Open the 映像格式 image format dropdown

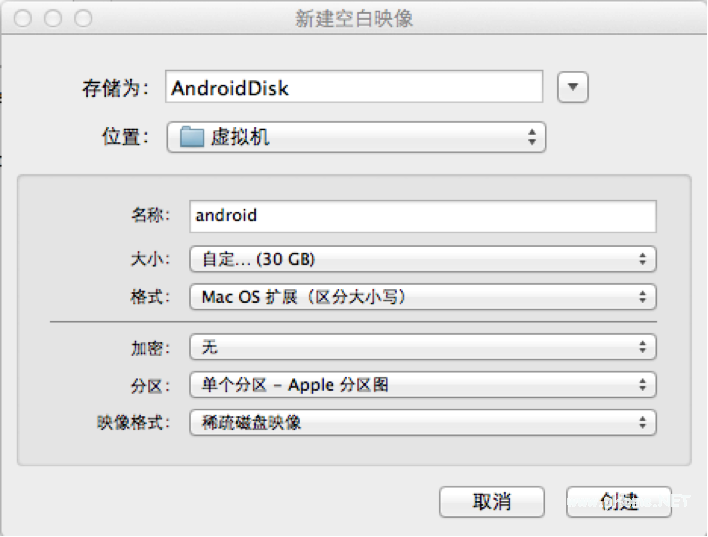(x=422, y=422)
